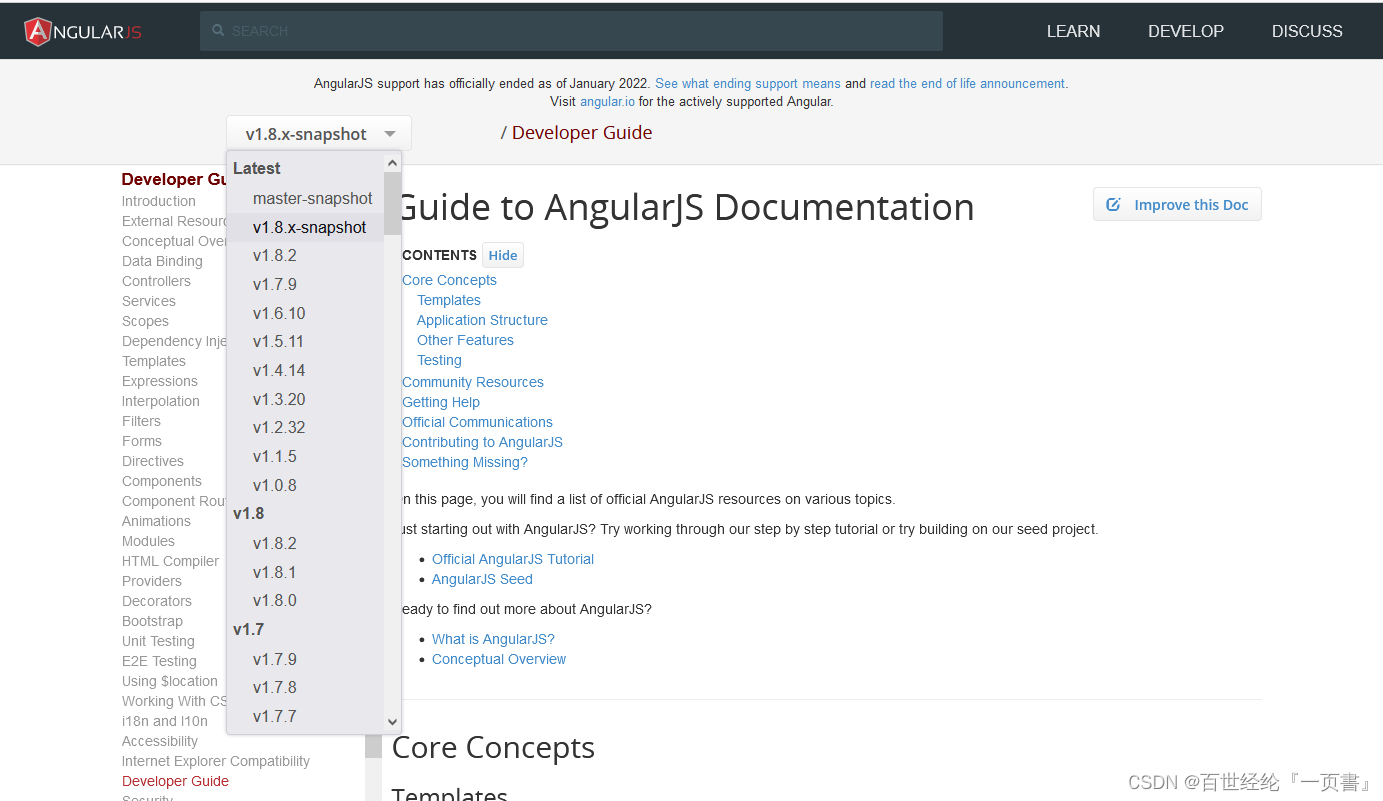This screenshot has width=1383, height=801.
Task: Click version list scroll up arrow
Action: [392, 162]
